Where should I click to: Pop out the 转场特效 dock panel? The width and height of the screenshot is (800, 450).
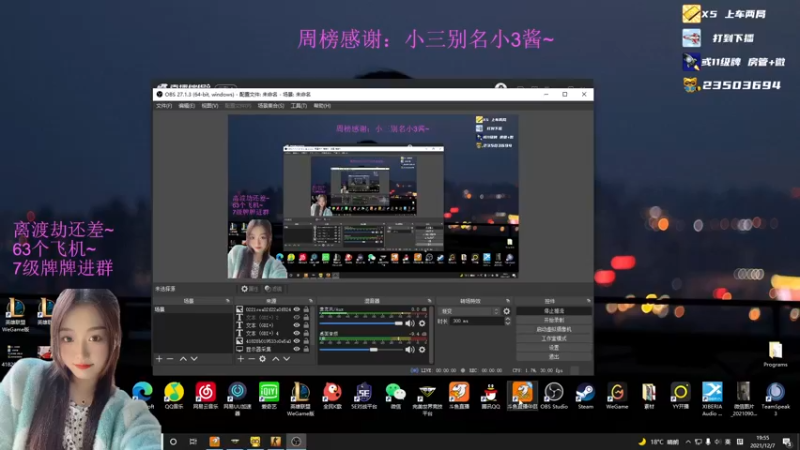[x=508, y=301]
